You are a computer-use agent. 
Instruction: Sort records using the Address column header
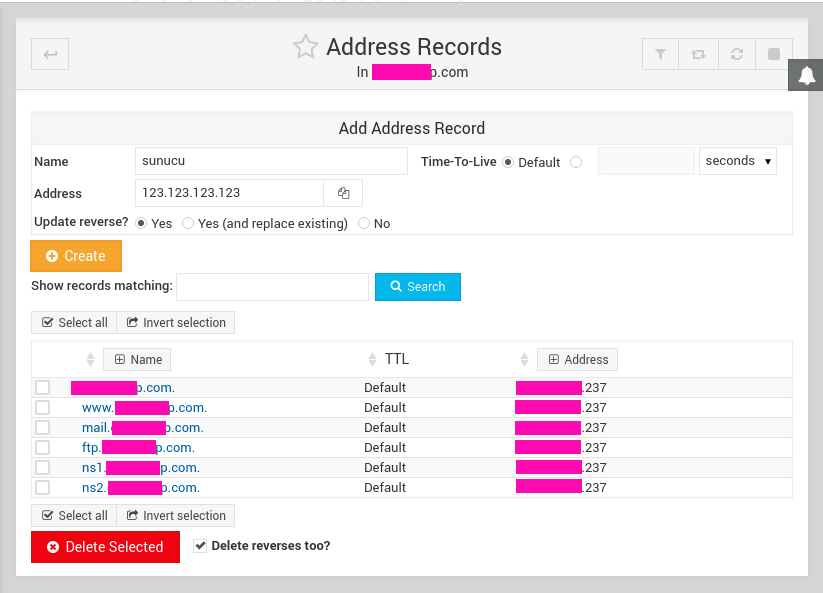click(x=577, y=359)
